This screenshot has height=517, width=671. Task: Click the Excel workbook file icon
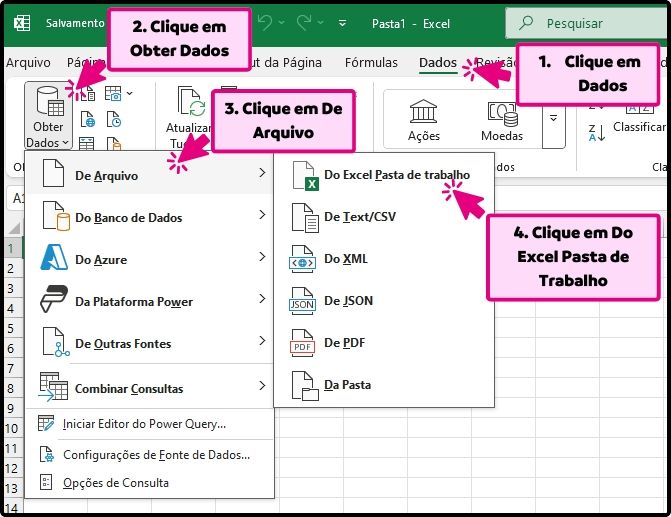point(305,175)
